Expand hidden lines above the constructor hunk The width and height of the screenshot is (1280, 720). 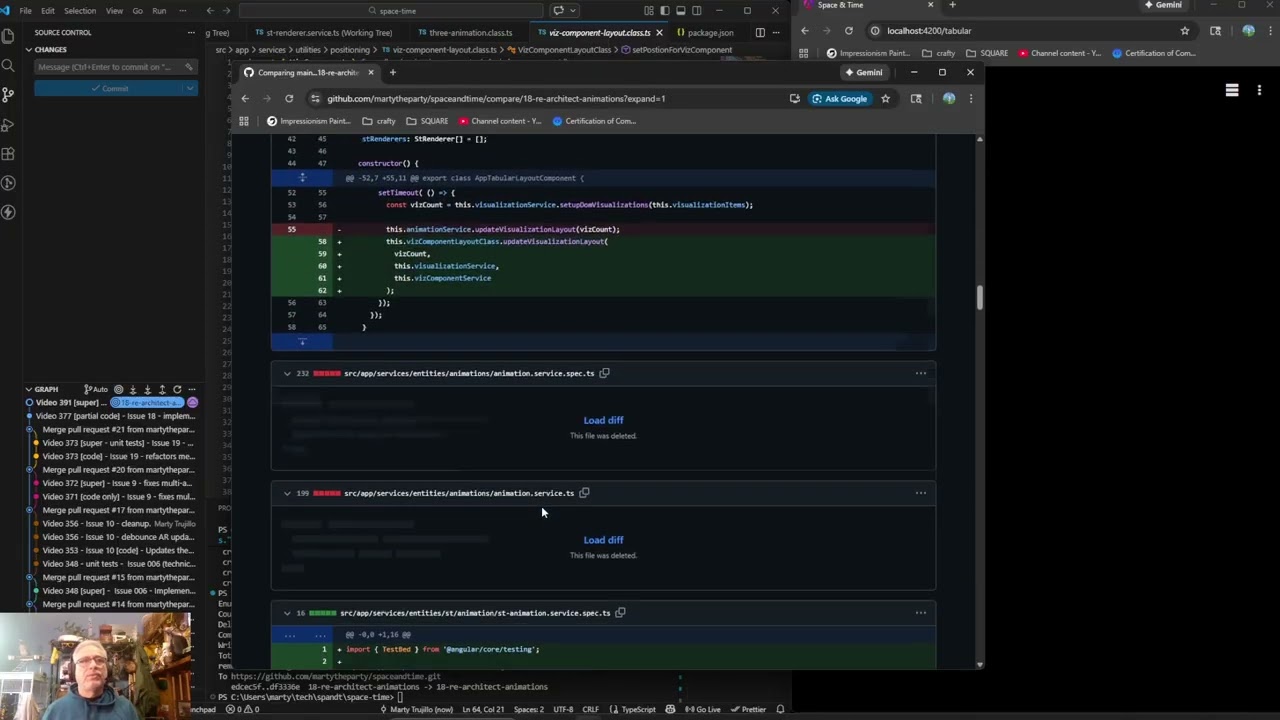301,178
